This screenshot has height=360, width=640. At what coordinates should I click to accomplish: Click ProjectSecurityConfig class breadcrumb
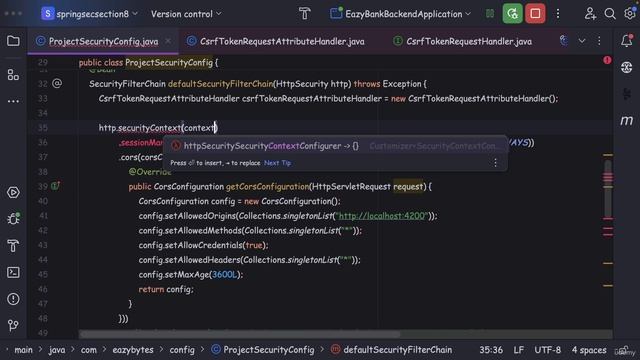click(x=263, y=350)
